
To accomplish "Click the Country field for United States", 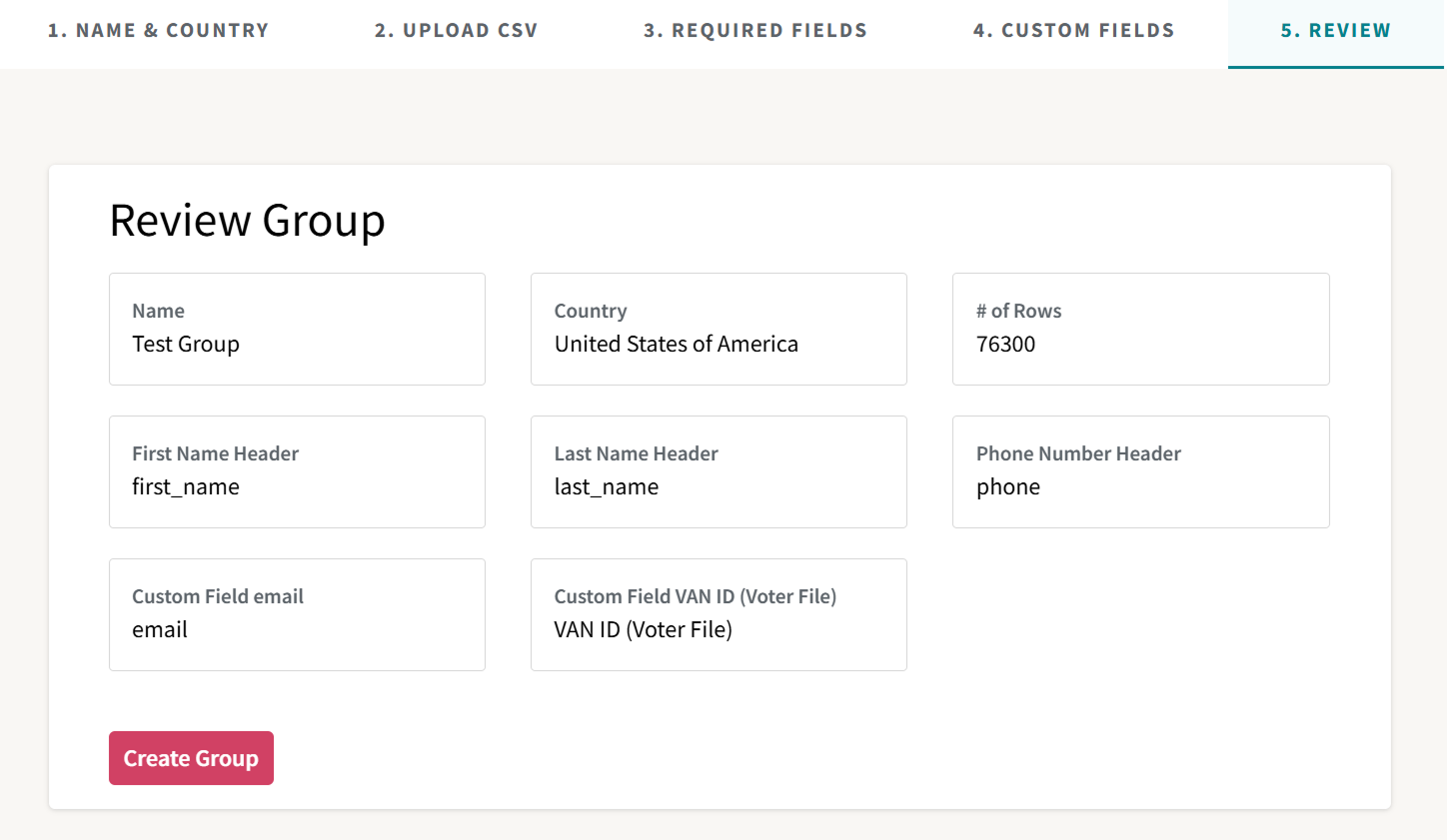I will pyautogui.click(x=719, y=329).
